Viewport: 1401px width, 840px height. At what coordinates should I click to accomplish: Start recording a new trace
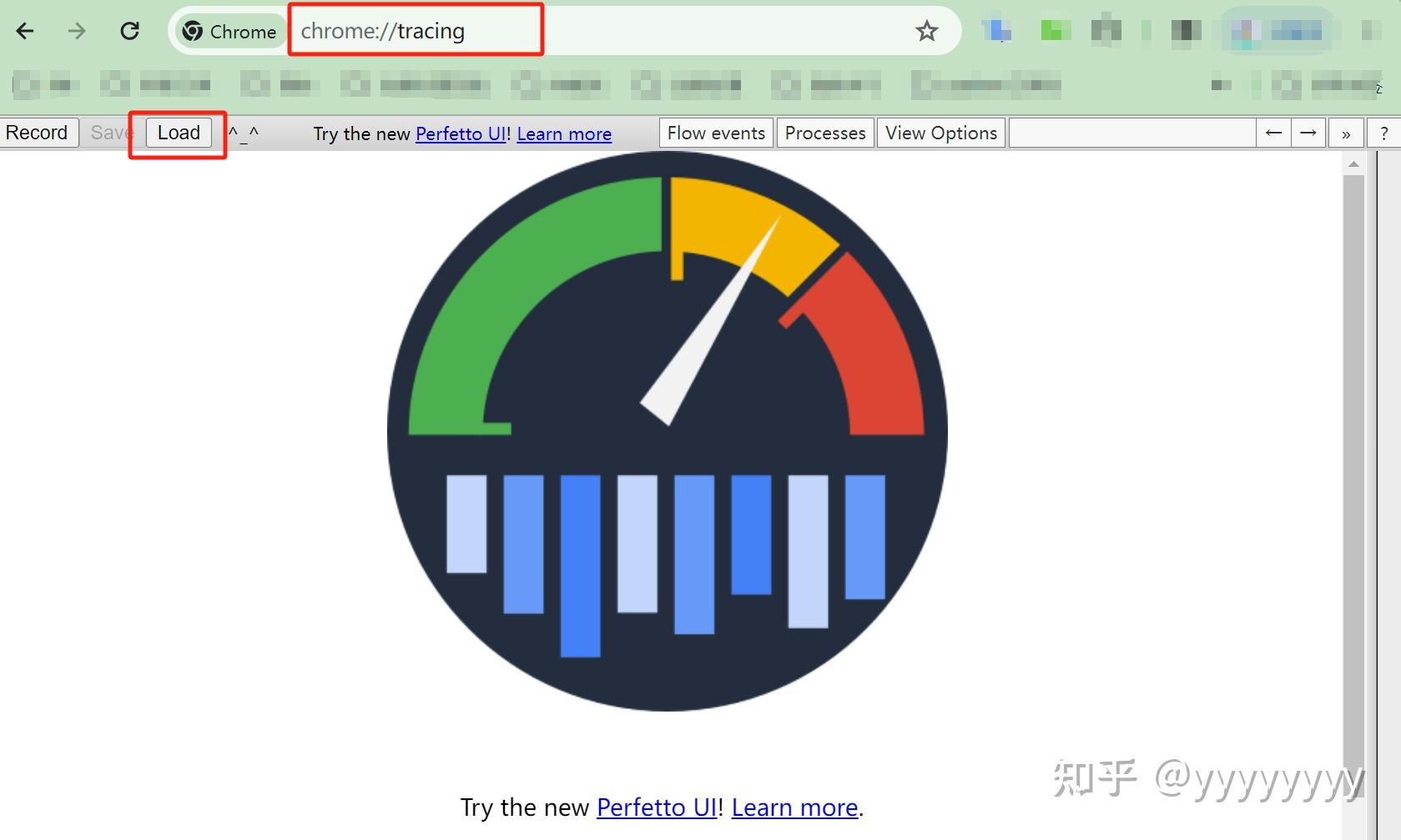pyautogui.click(x=38, y=132)
